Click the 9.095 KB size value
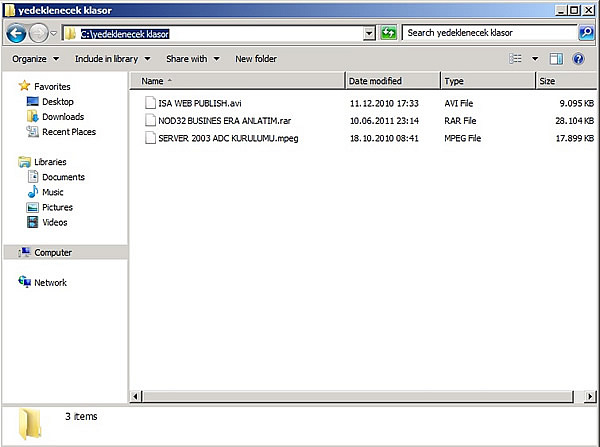Image resolution: width=600 pixels, height=447 pixels. click(576, 103)
